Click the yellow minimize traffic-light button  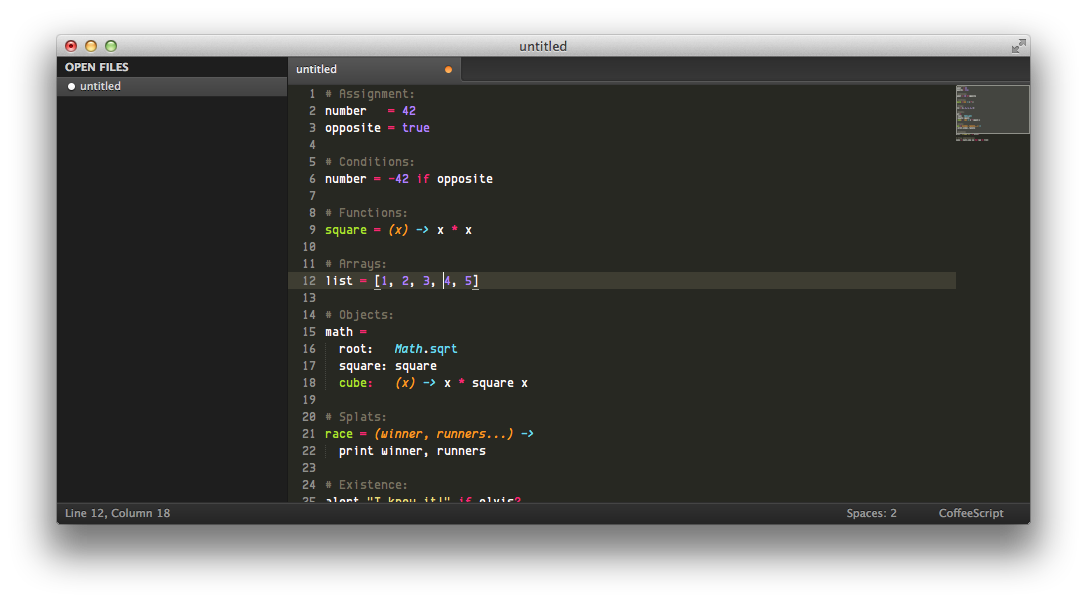90,45
